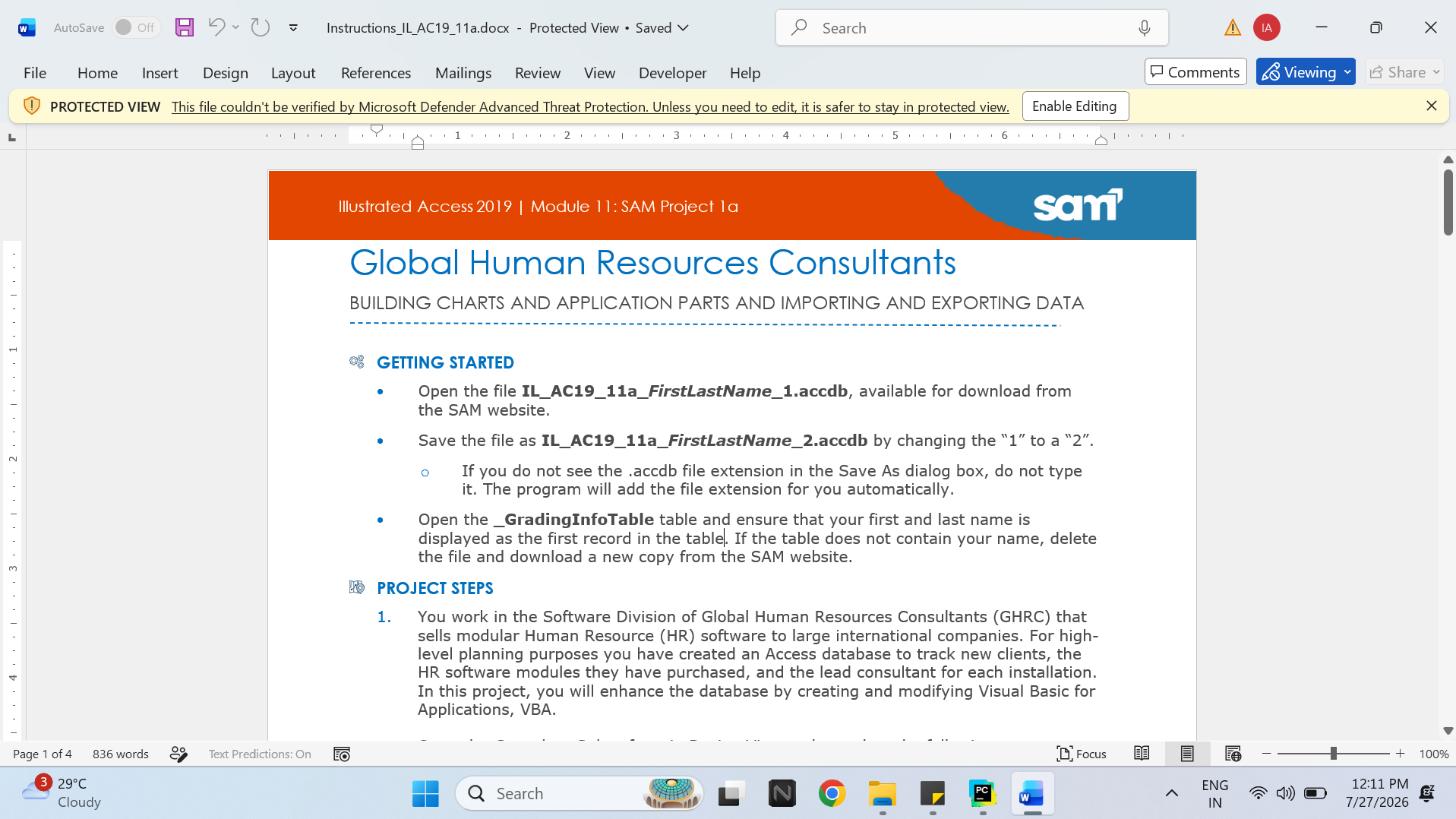Open the File menu
This screenshot has height=819, width=1456.
(35, 73)
